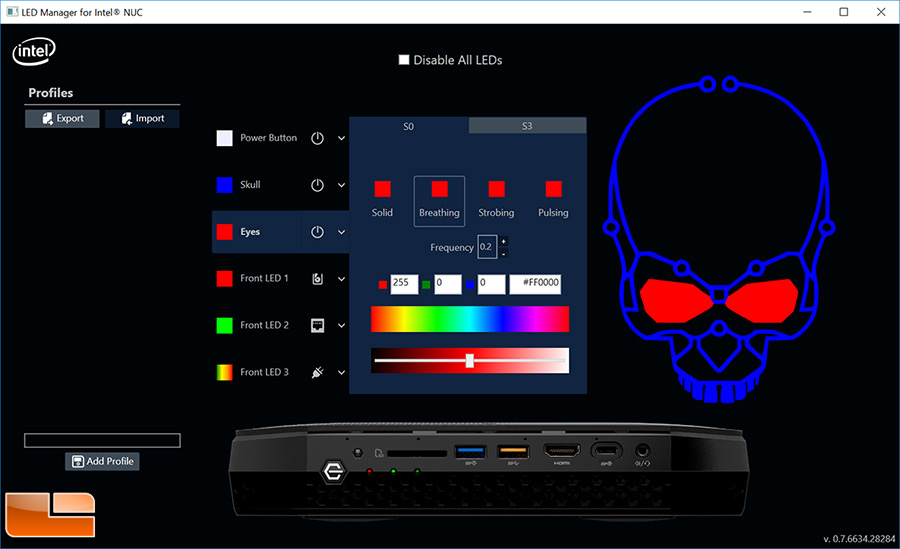Click the Front LED 3 gradient color swatch
Viewport: 900px width, 549px height.
[x=224, y=372]
